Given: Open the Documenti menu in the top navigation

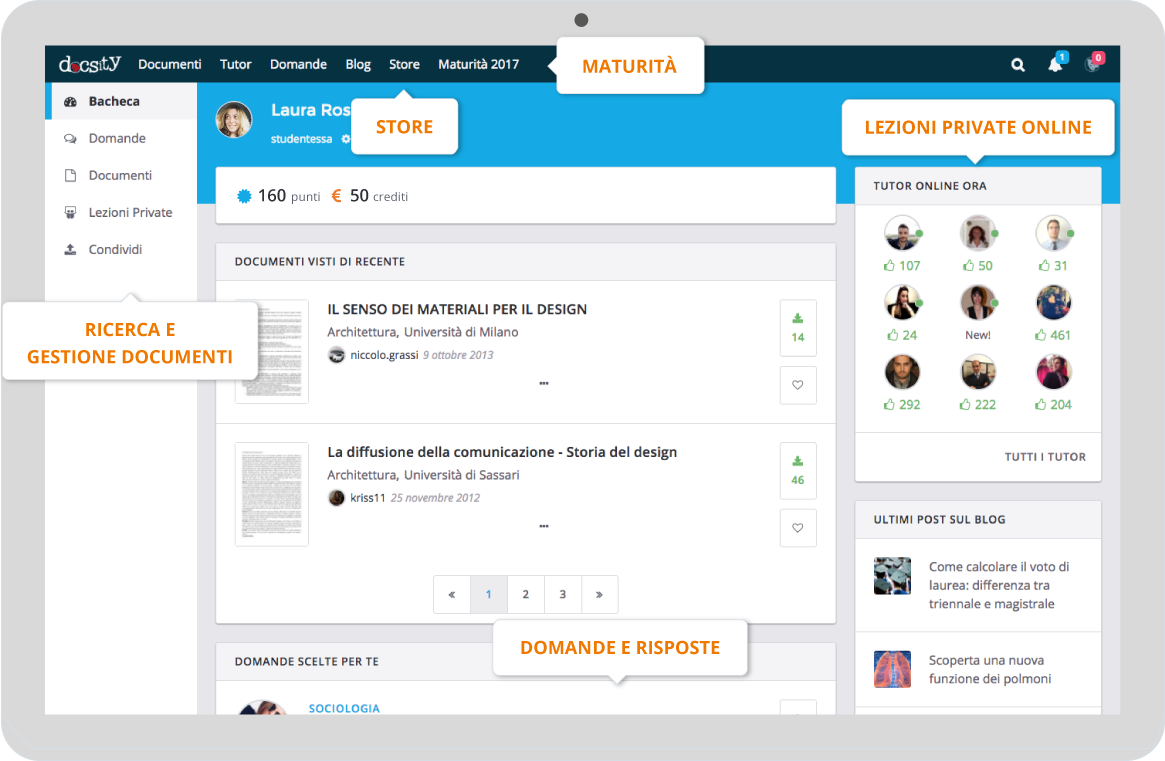Looking at the screenshot, I should click(x=170, y=64).
